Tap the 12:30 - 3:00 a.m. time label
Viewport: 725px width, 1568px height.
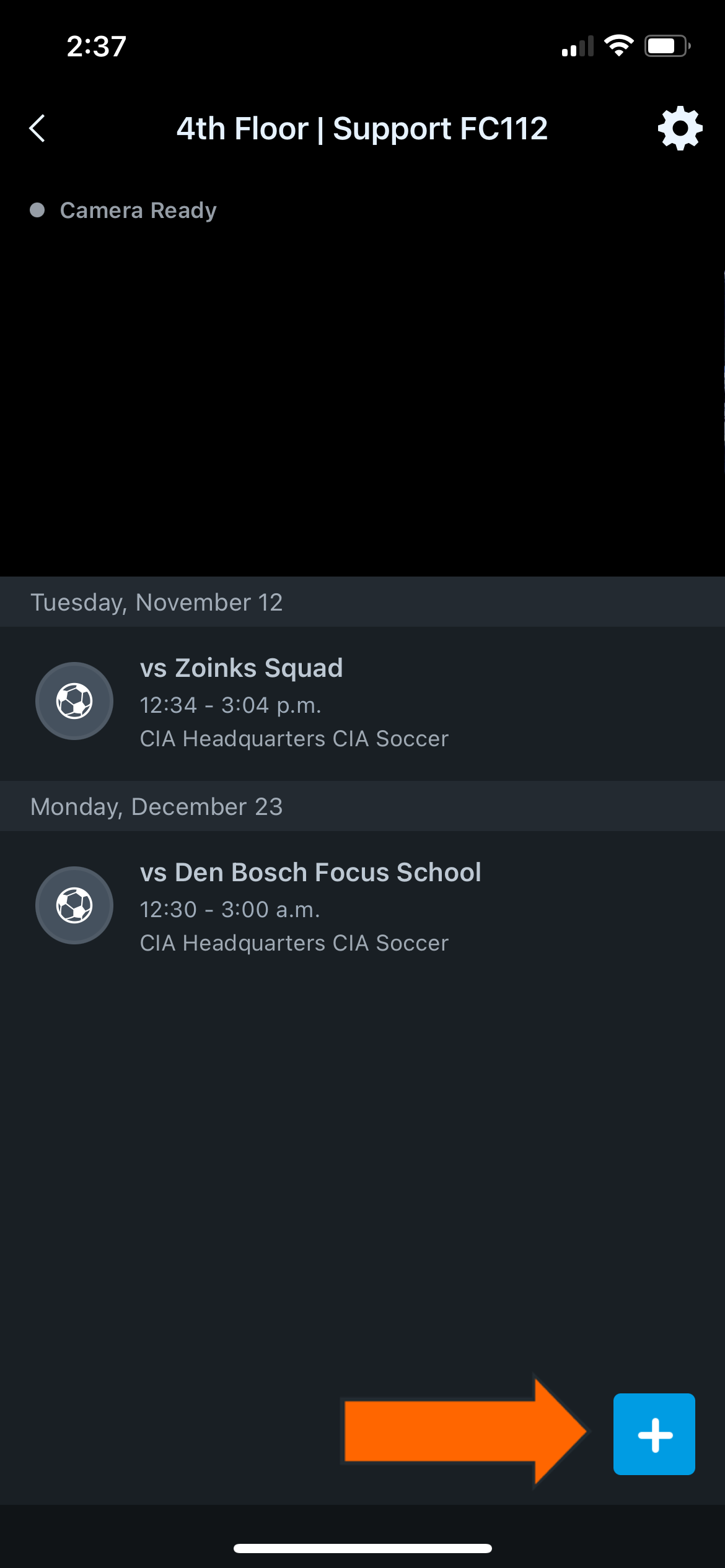tap(231, 909)
